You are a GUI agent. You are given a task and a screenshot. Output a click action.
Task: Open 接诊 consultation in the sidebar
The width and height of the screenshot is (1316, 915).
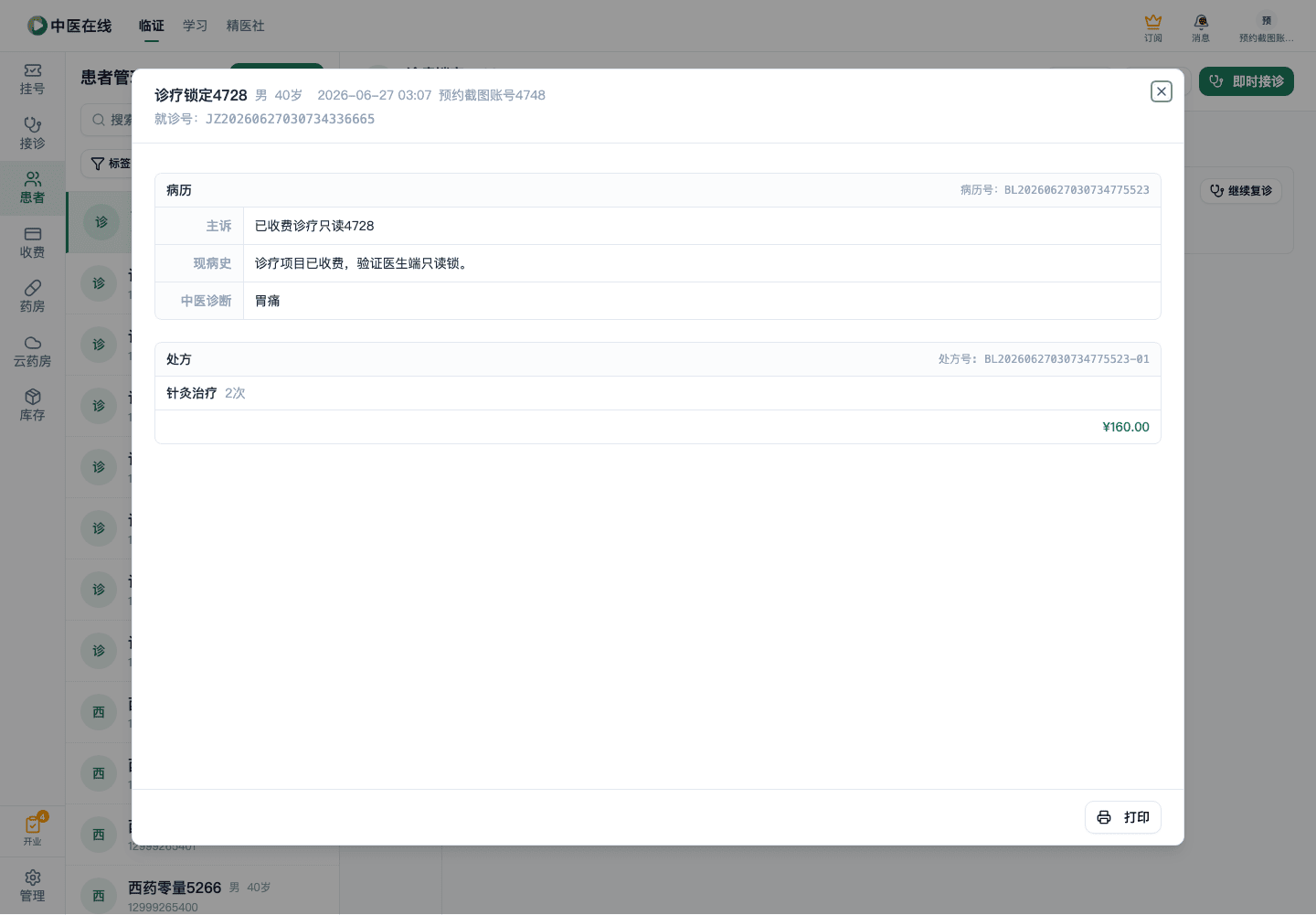pyautogui.click(x=33, y=133)
